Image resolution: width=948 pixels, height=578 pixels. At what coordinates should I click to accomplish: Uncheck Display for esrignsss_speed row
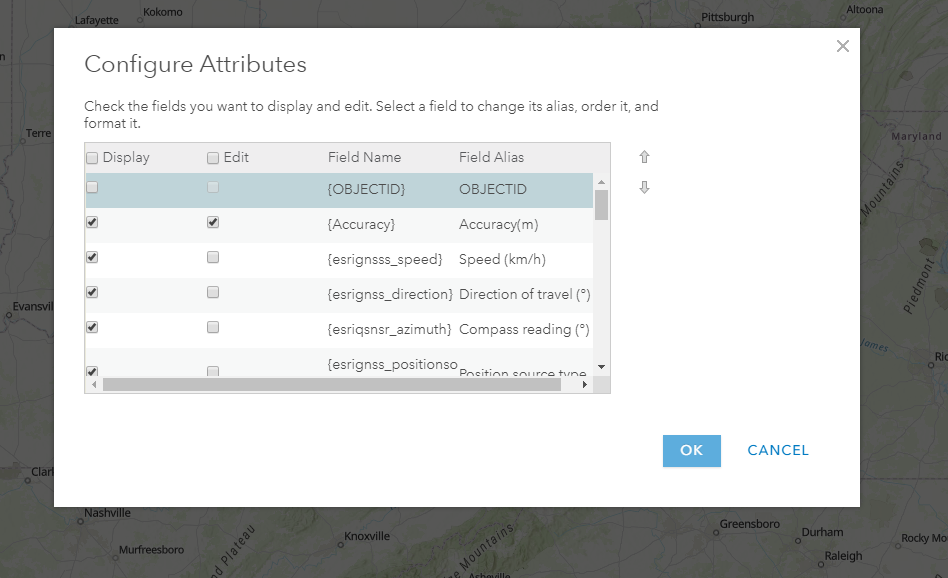coord(92,258)
